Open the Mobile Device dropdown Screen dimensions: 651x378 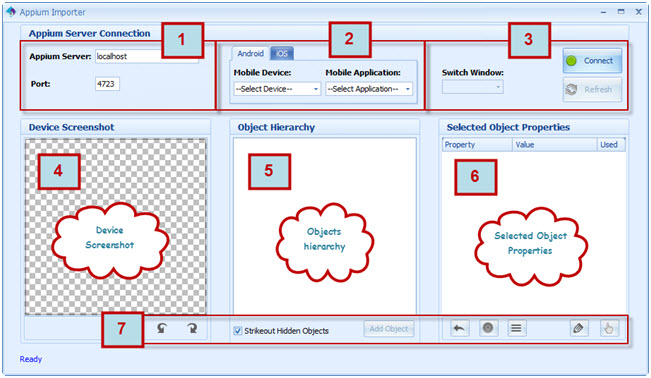(277, 89)
